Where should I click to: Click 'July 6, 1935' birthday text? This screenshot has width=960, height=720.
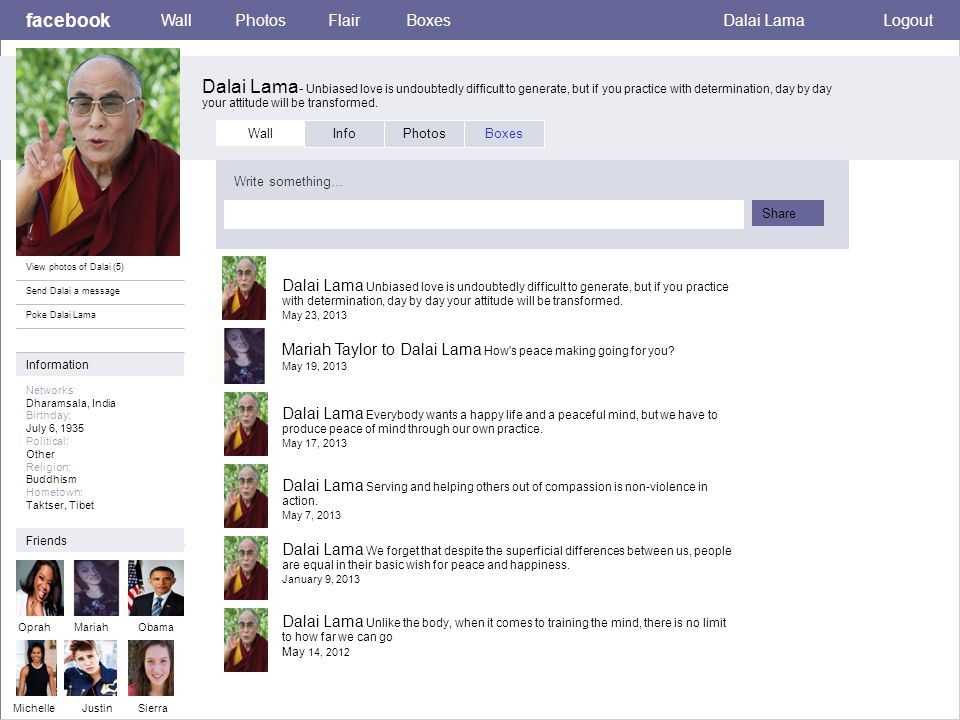point(54,429)
